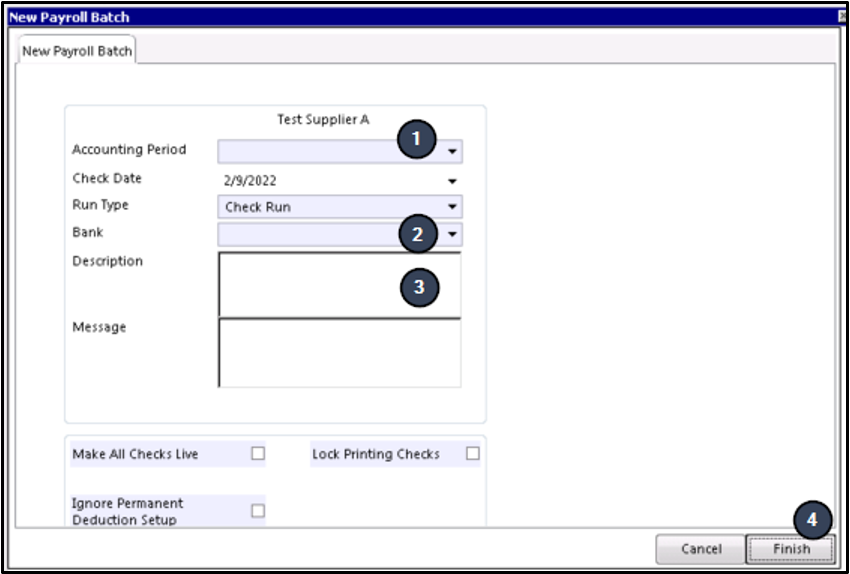Click the Accounting Period label
The width and height of the screenshot is (850, 574).
pos(129,150)
